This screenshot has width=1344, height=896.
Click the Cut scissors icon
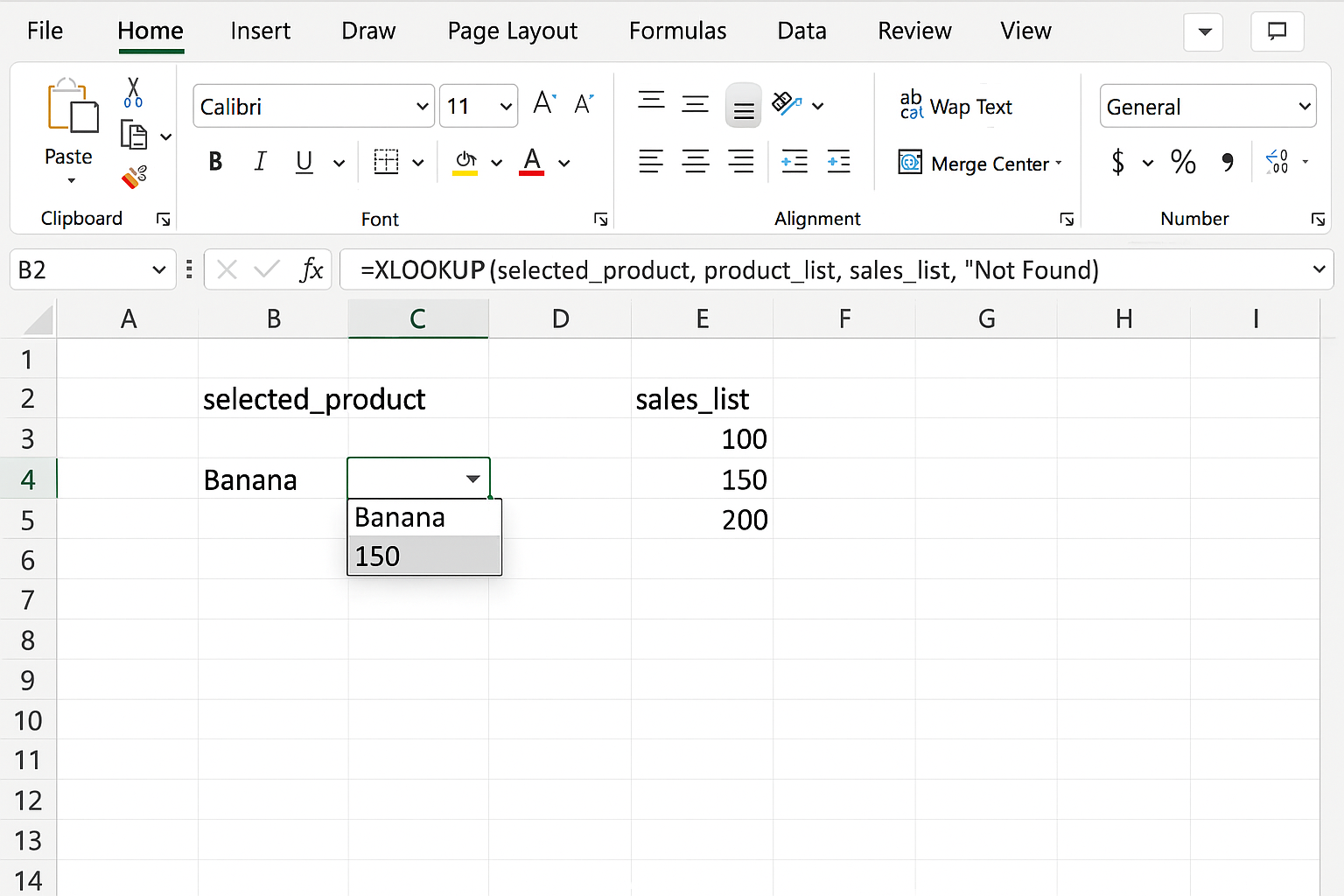click(x=133, y=92)
